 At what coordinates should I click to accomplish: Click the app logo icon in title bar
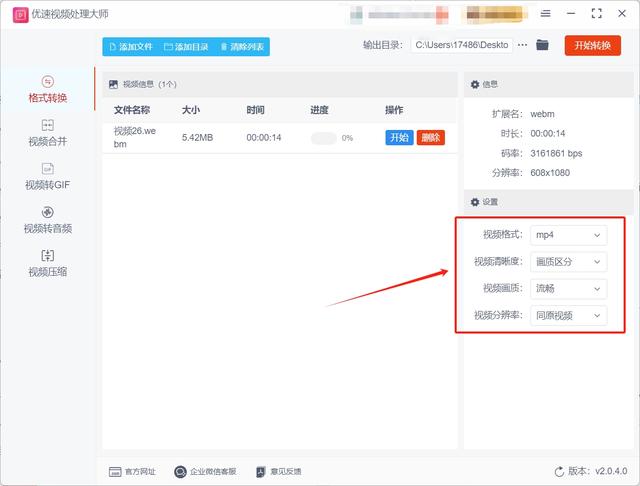click(x=20, y=15)
